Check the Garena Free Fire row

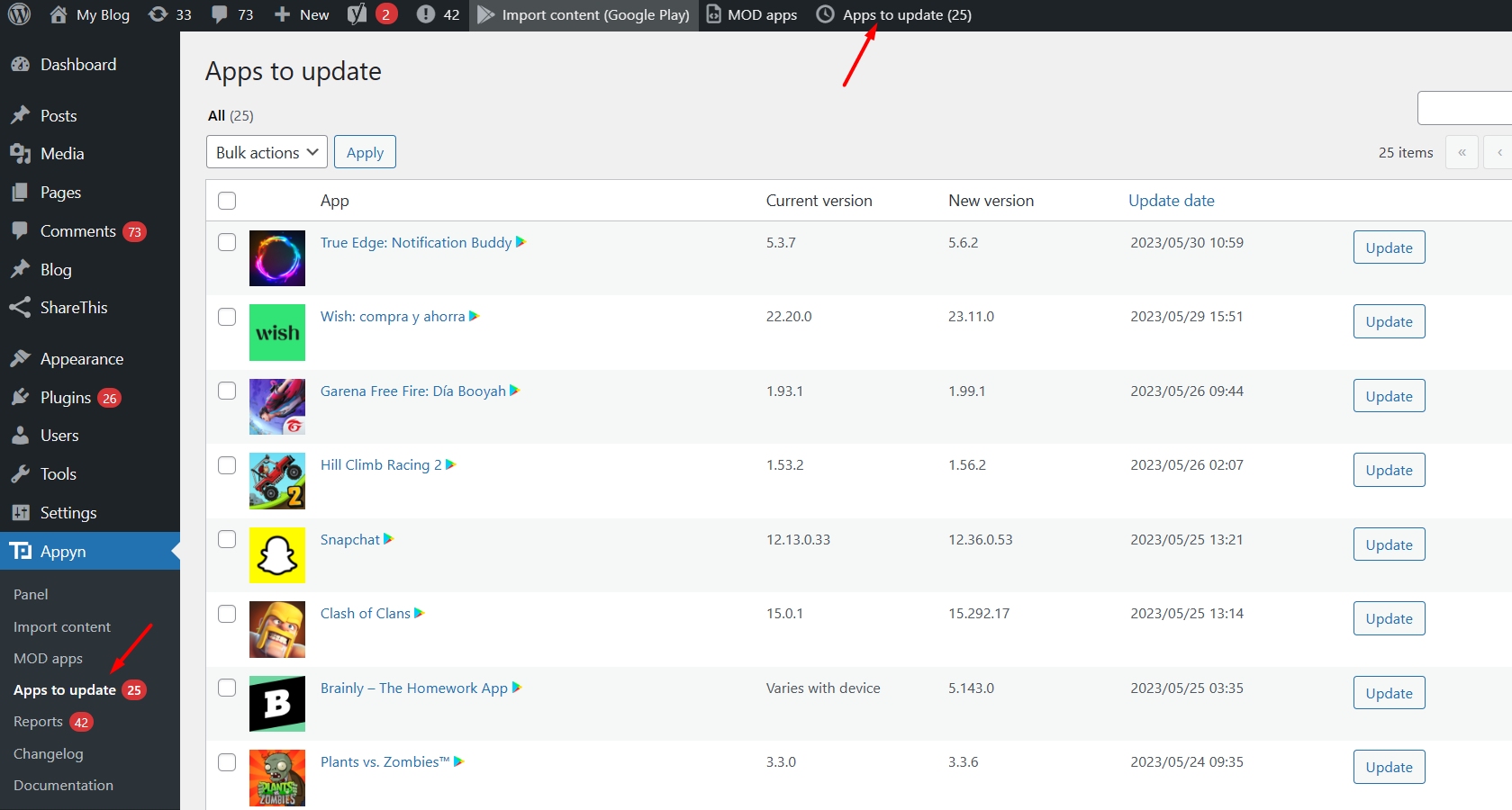(x=227, y=391)
